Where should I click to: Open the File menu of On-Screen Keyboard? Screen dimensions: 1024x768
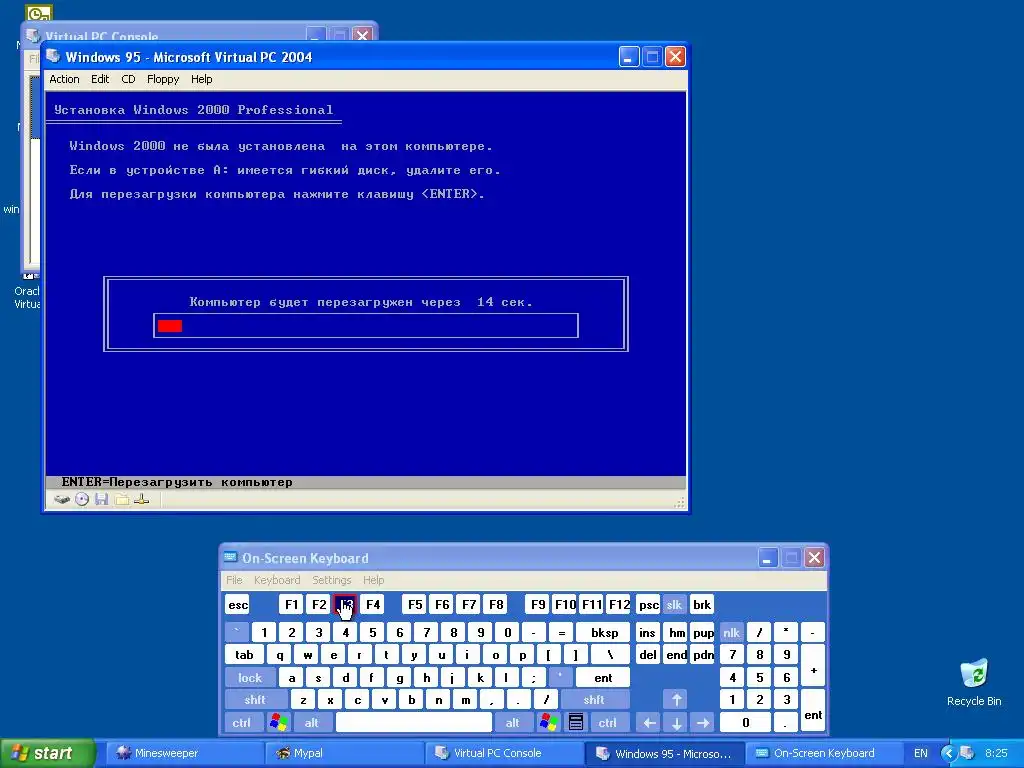[x=234, y=580]
